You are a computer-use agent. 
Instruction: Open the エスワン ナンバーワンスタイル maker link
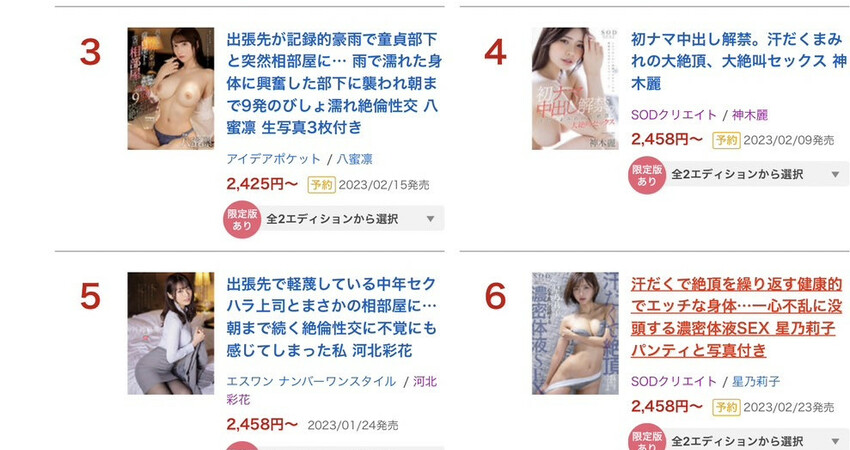tap(311, 381)
